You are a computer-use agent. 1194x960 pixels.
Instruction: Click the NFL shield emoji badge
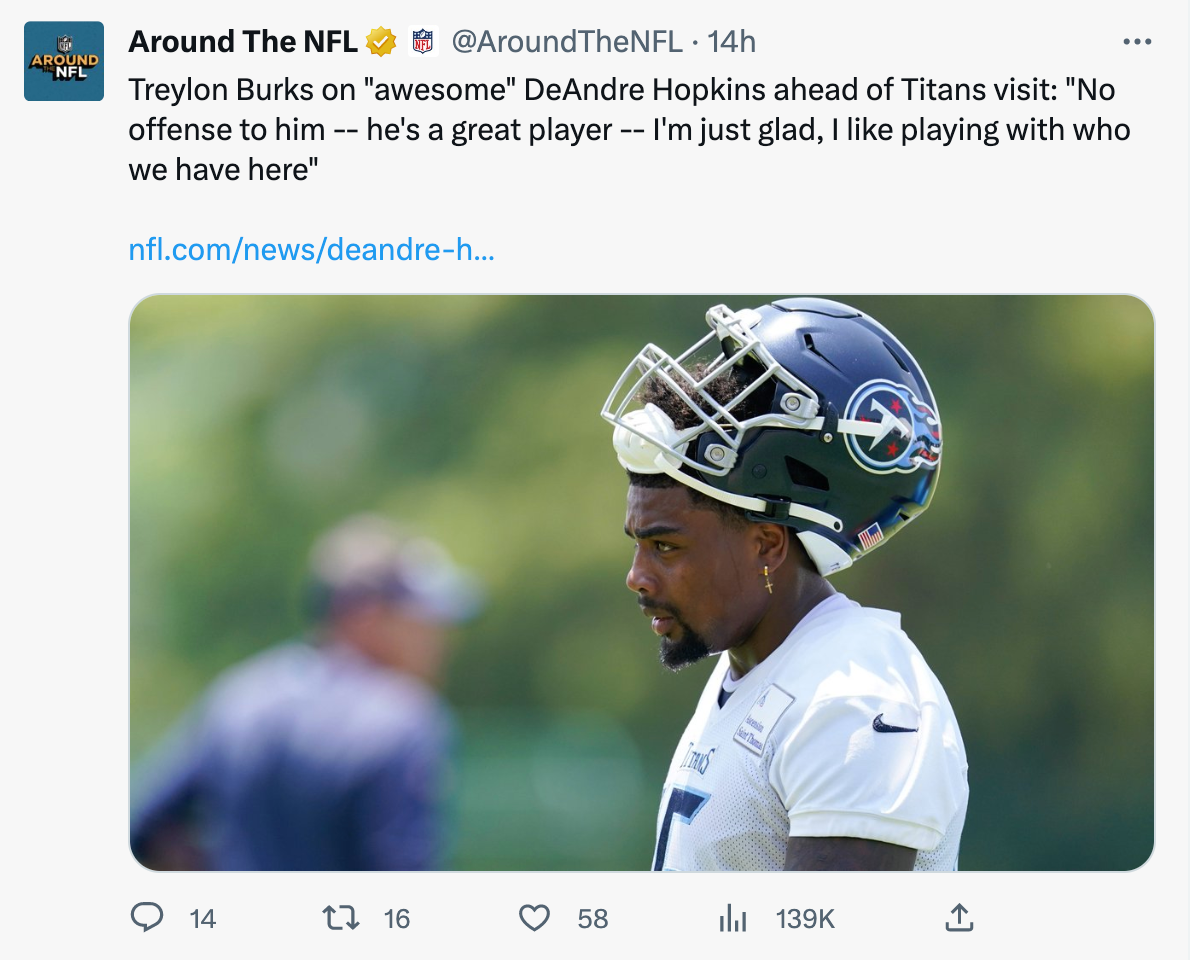(x=421, y=41)
